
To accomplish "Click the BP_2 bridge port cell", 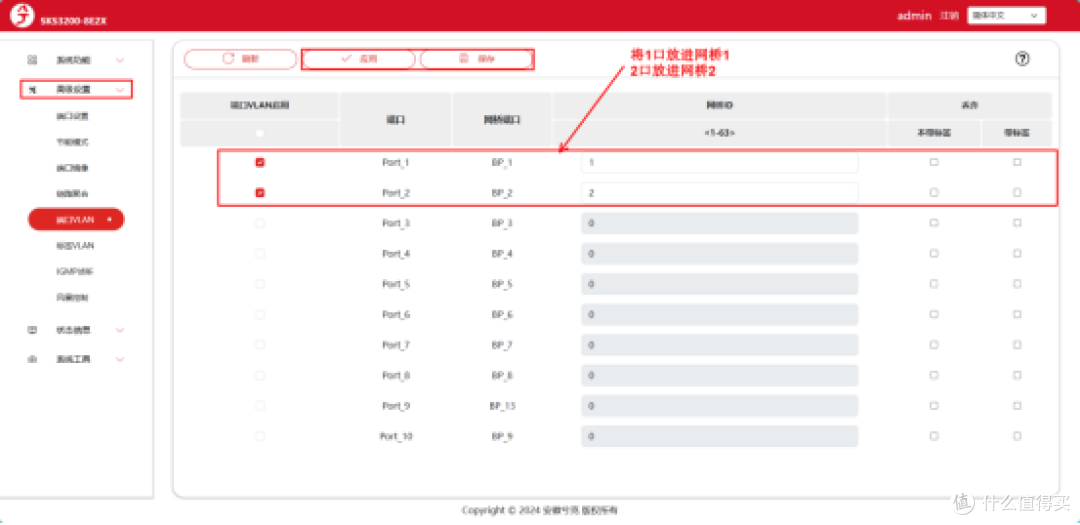I will 501,193.
